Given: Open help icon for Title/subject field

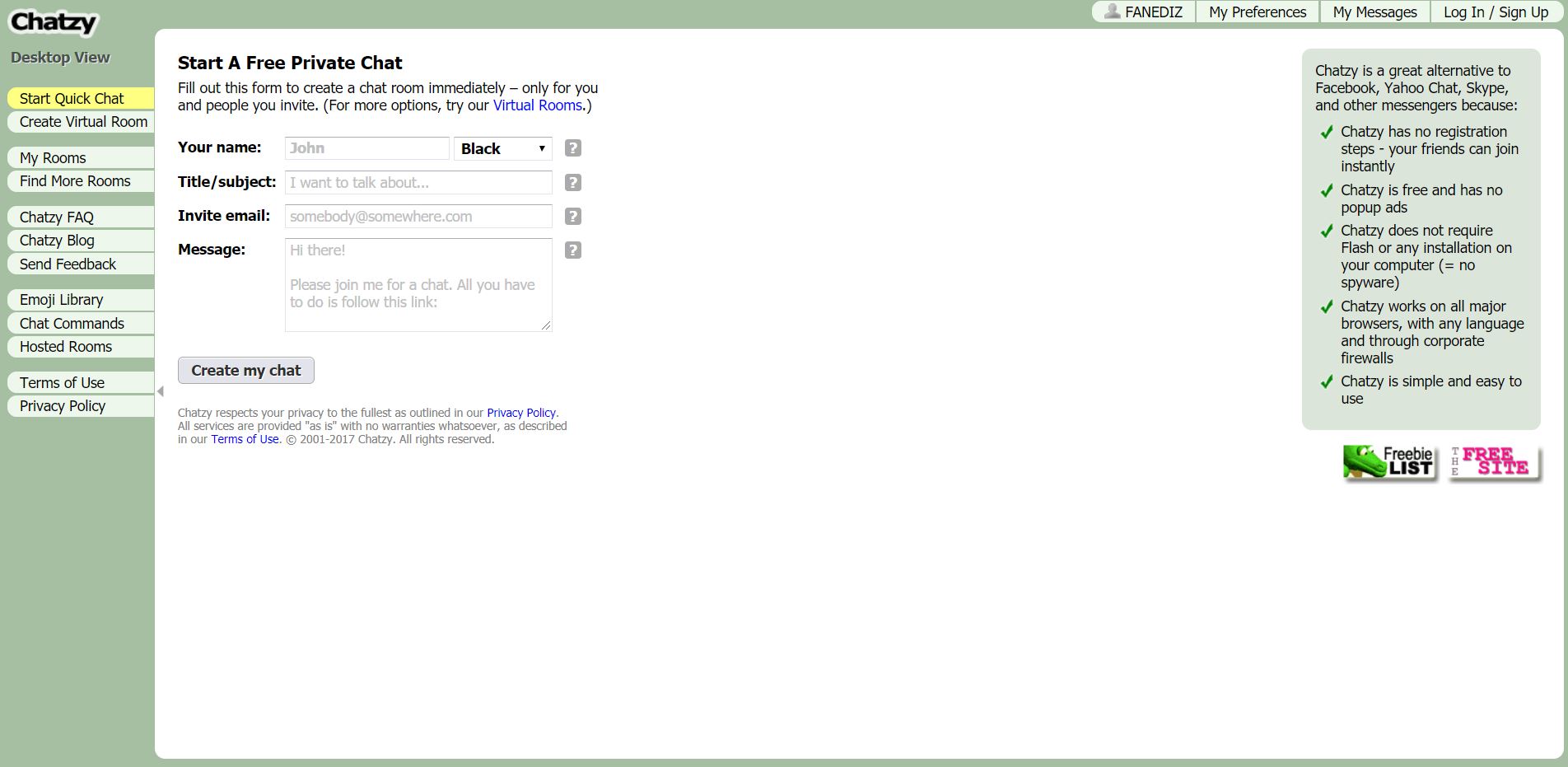Looking at the screenshot, I should tap(573, 183).
